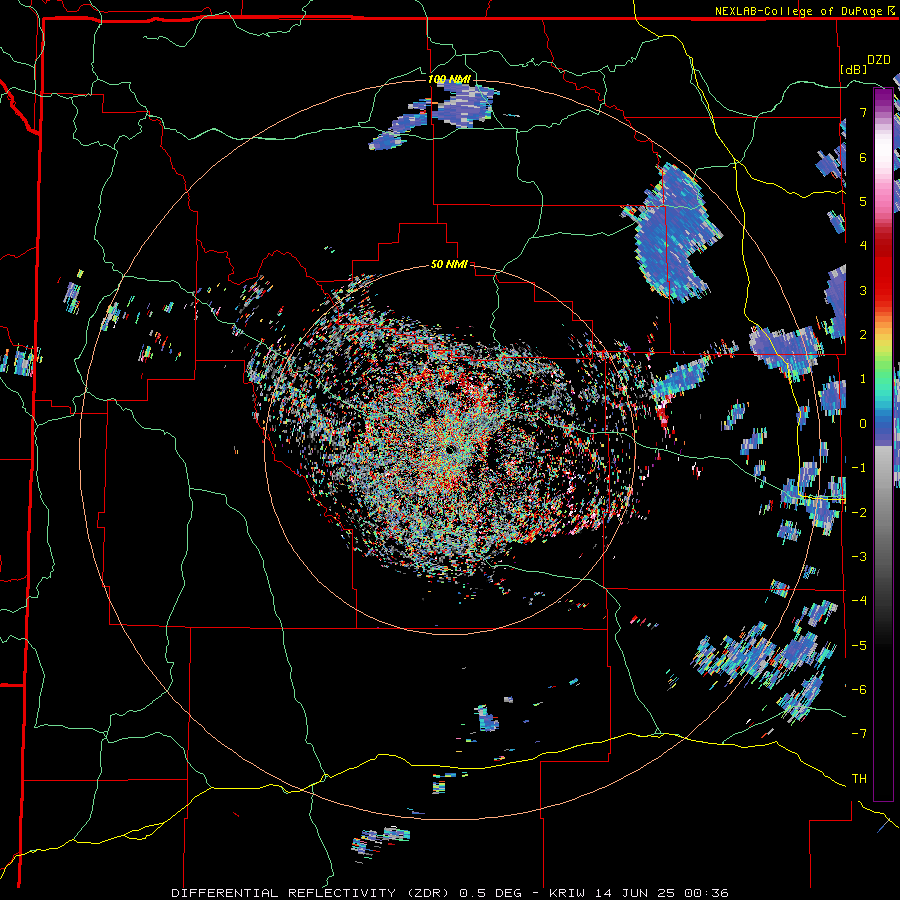Click the TH threshold label on the scale

[x=859, y=779]
